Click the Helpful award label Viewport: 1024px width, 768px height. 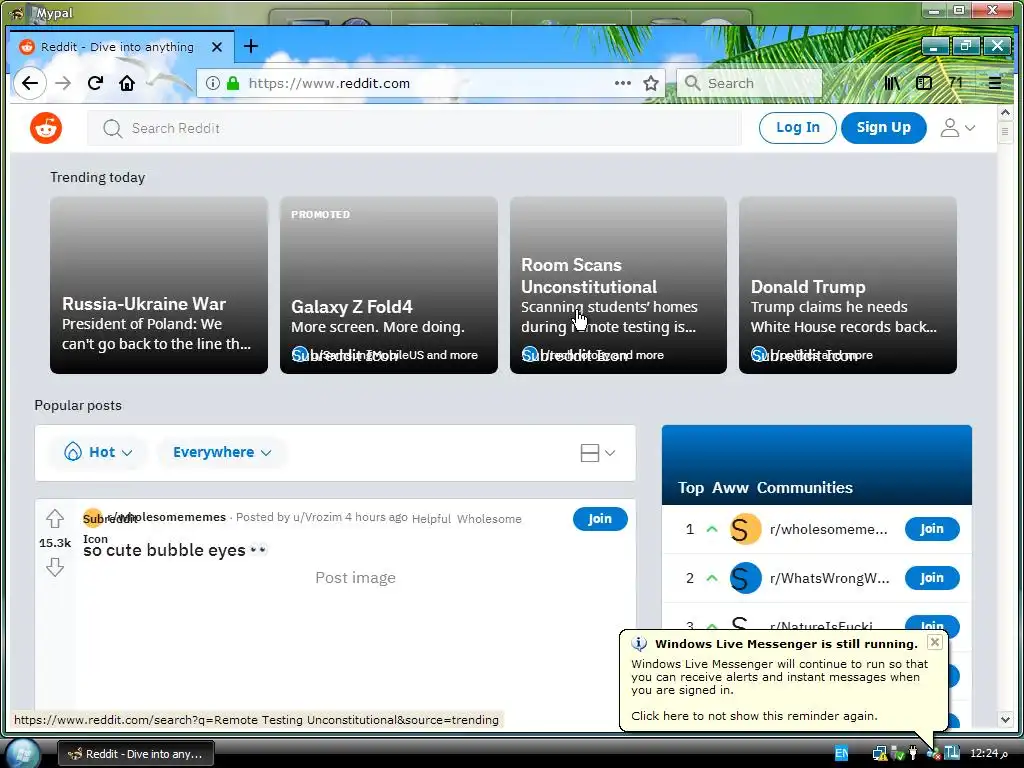431,519
